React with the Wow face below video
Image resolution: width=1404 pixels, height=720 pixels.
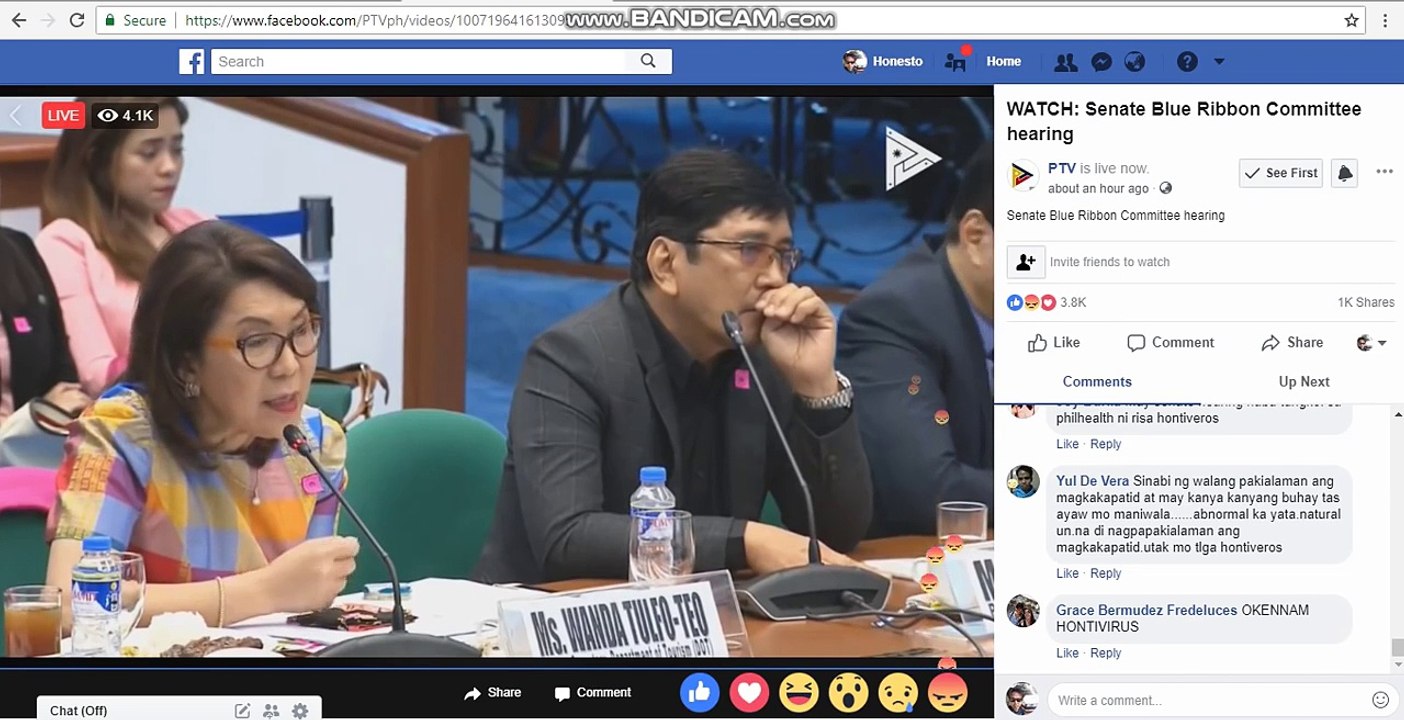pyautogui.click(x=848, y=692)
